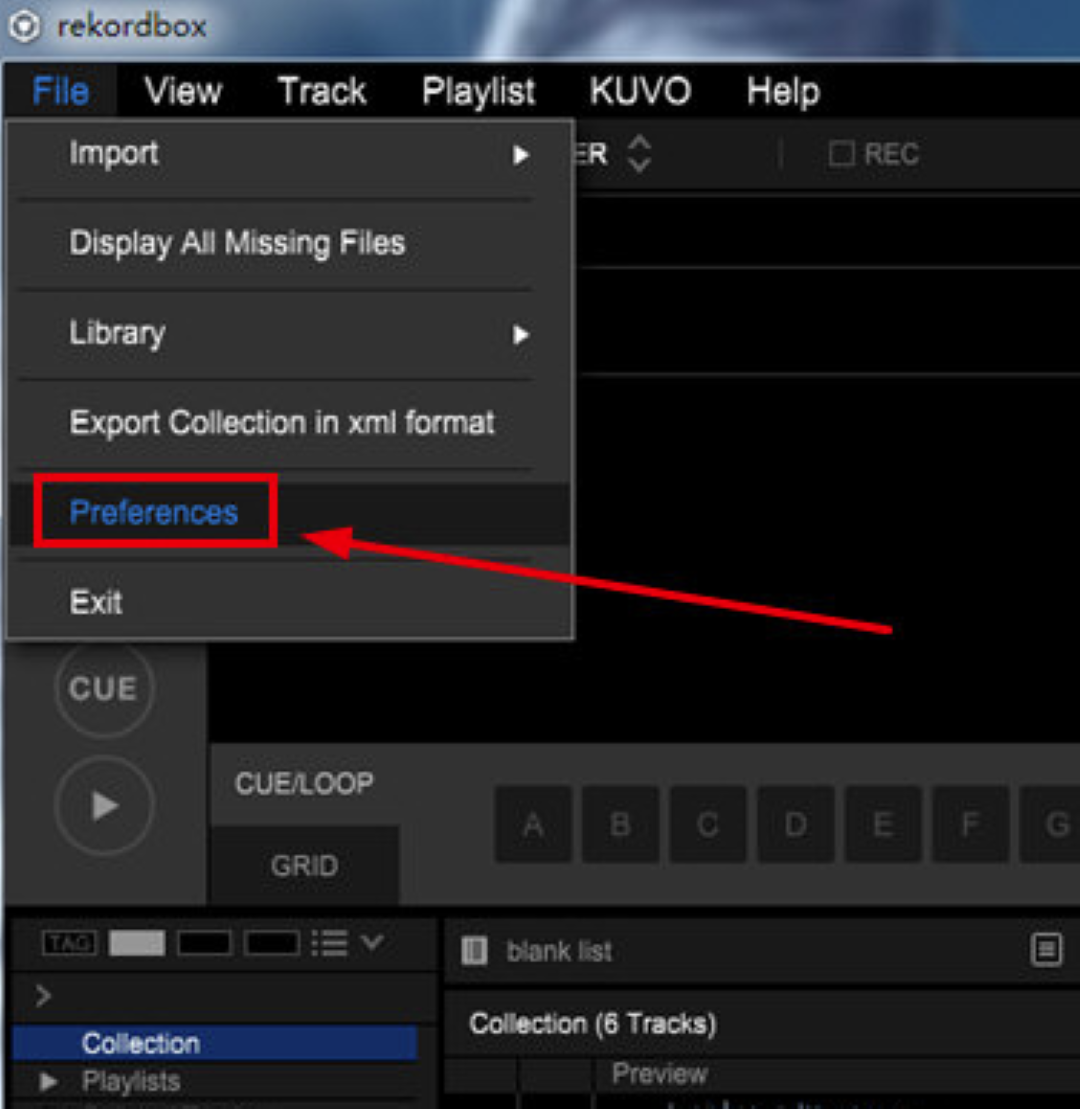Choose Preferences from the File menu
Screen dimensions: 1080x1109
point(154,512)
